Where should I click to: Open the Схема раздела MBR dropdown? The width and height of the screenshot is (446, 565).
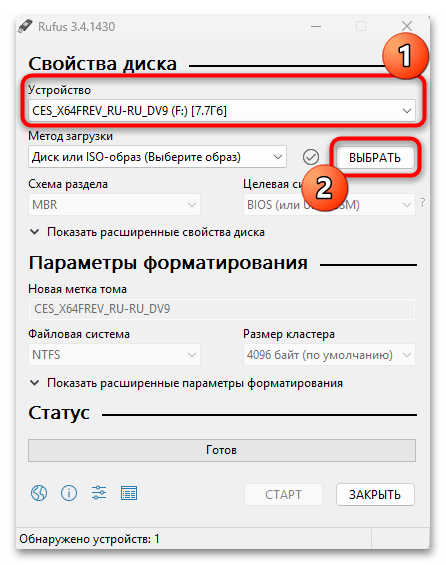tap(114, 205)
